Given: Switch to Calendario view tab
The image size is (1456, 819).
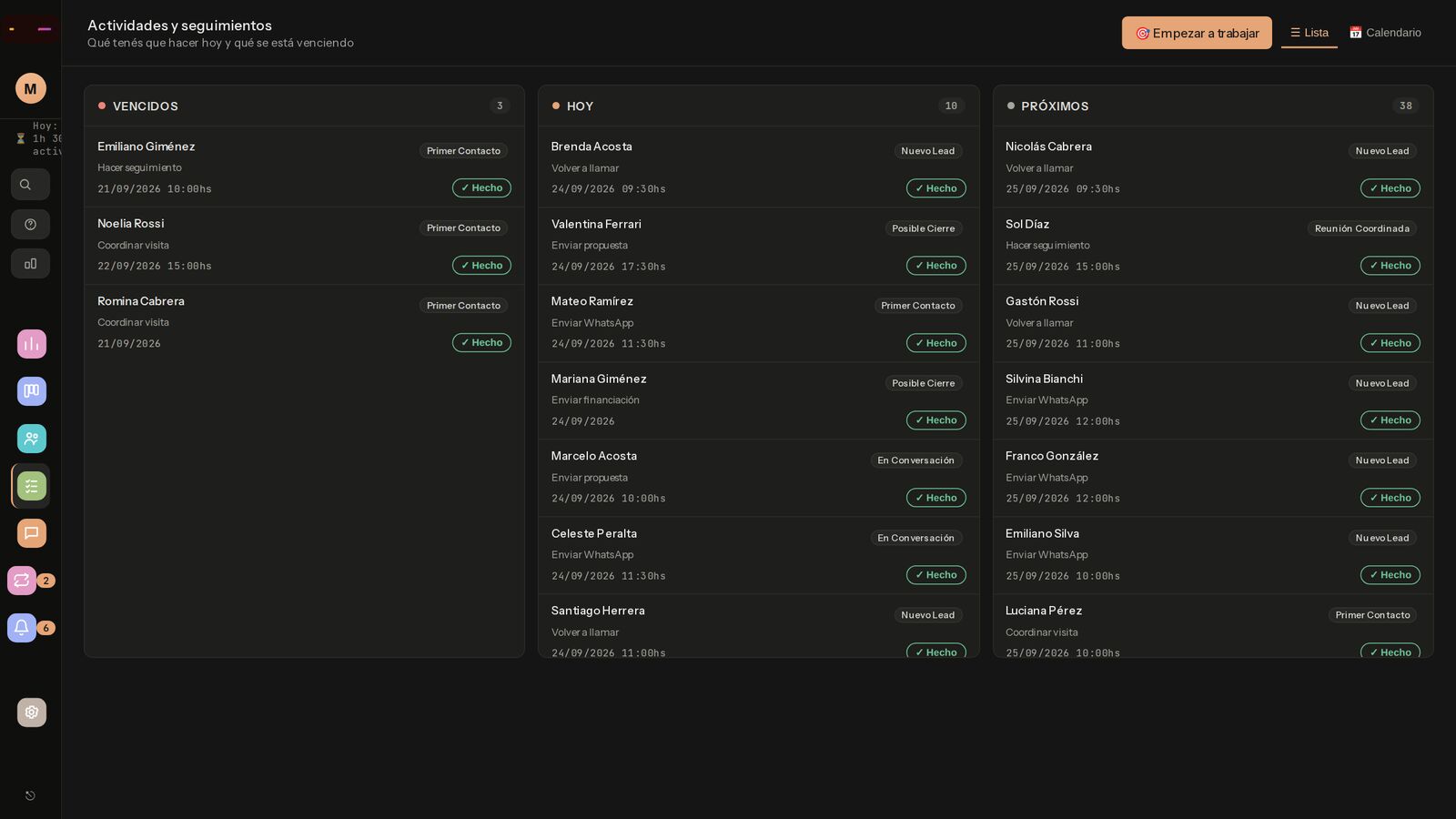Looking at the screenshot, I should (x=1385, y=33).
